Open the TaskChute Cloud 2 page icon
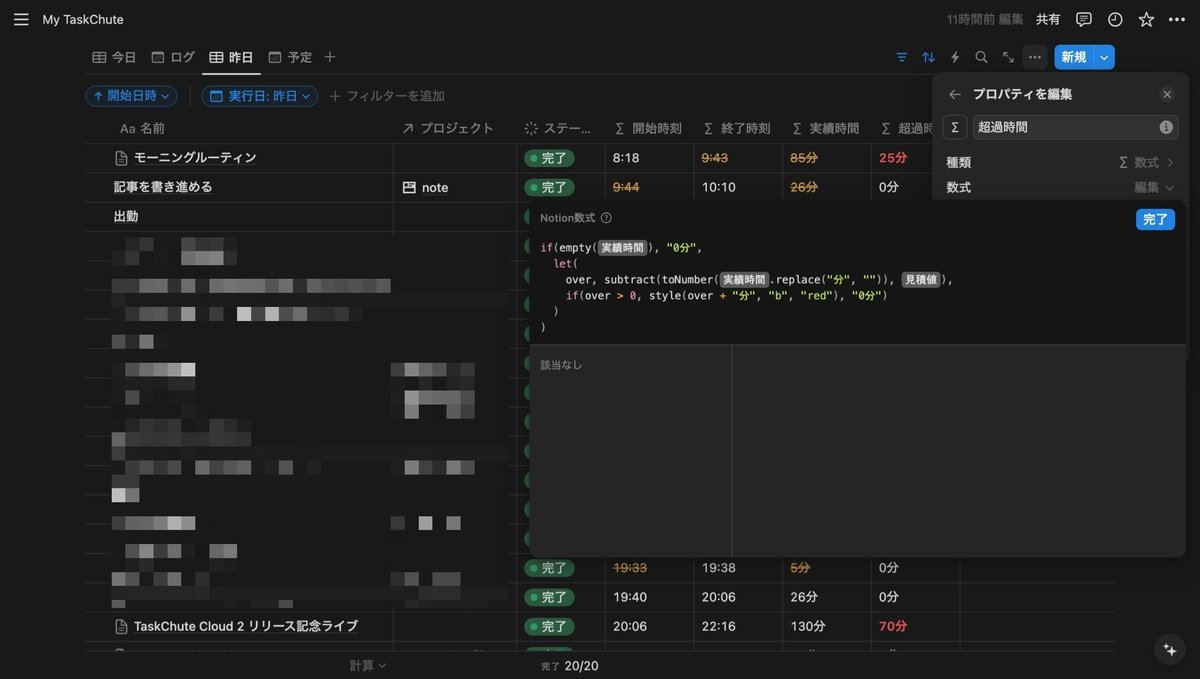This screenshot has height=679, width=1200. point(121,627)
